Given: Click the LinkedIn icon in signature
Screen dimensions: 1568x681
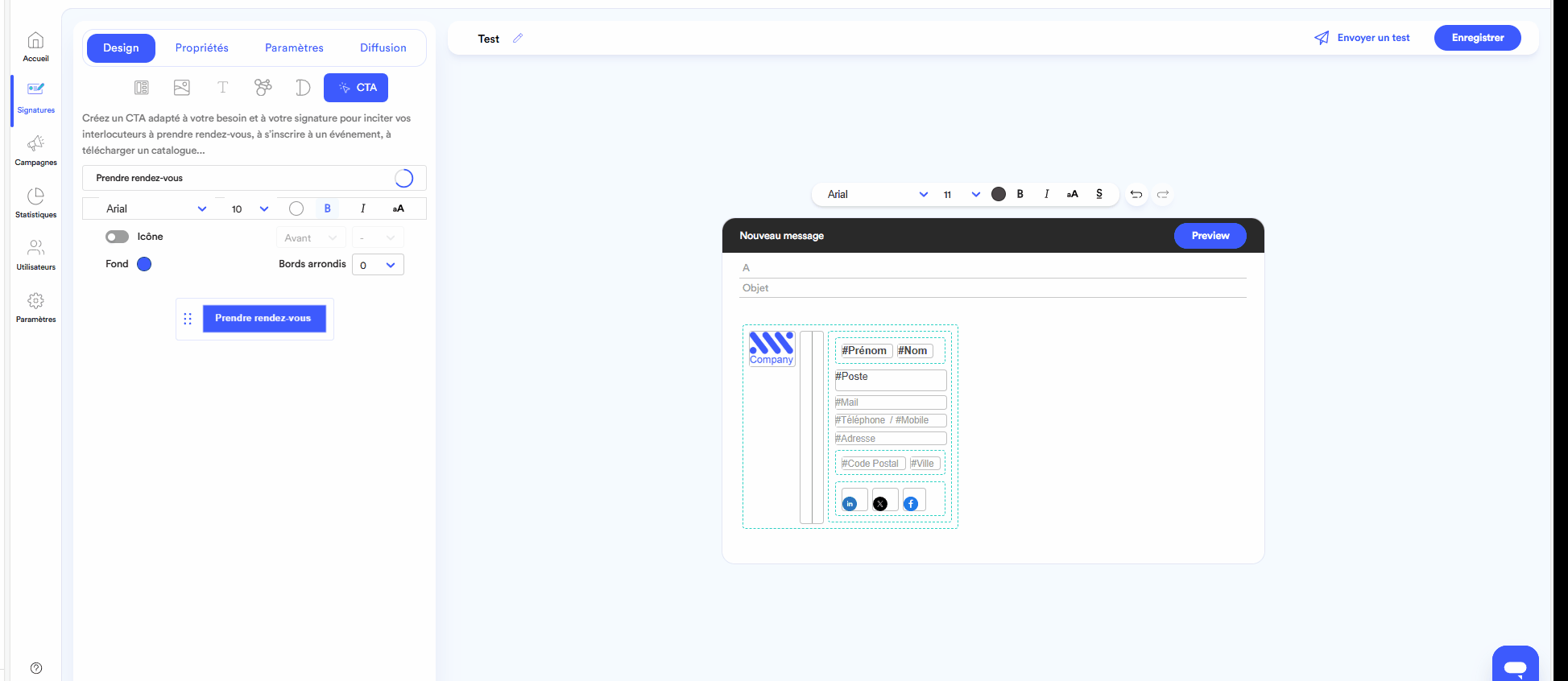Looking at the screenshot, I should coord(850,504).
